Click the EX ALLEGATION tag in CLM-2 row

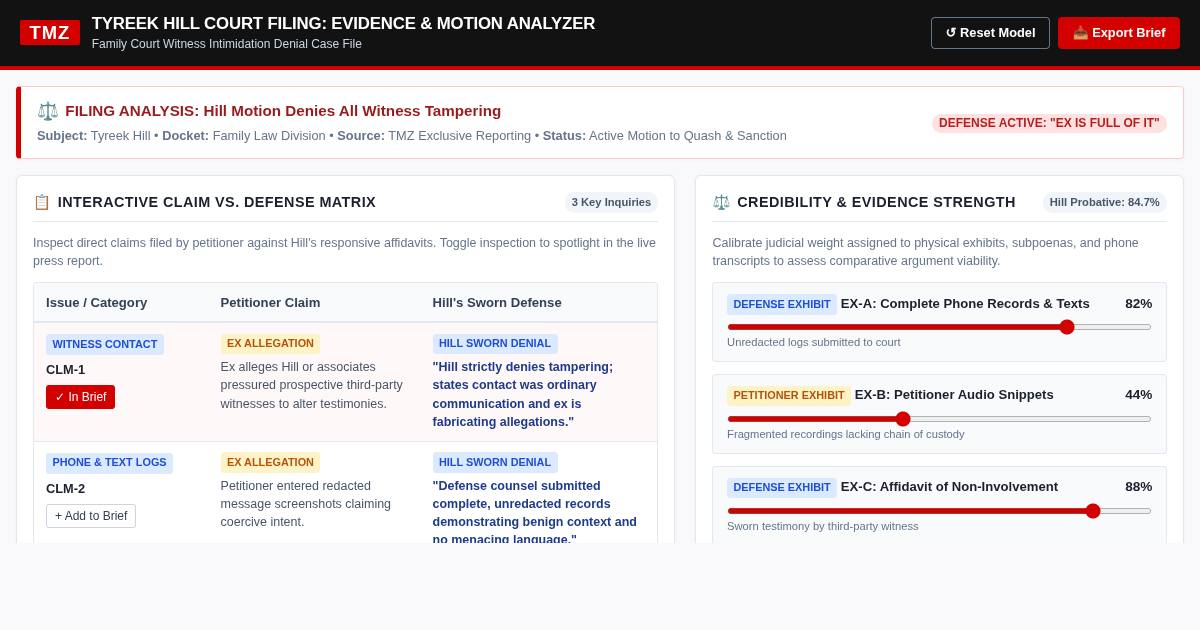click(x=270, y=463)
